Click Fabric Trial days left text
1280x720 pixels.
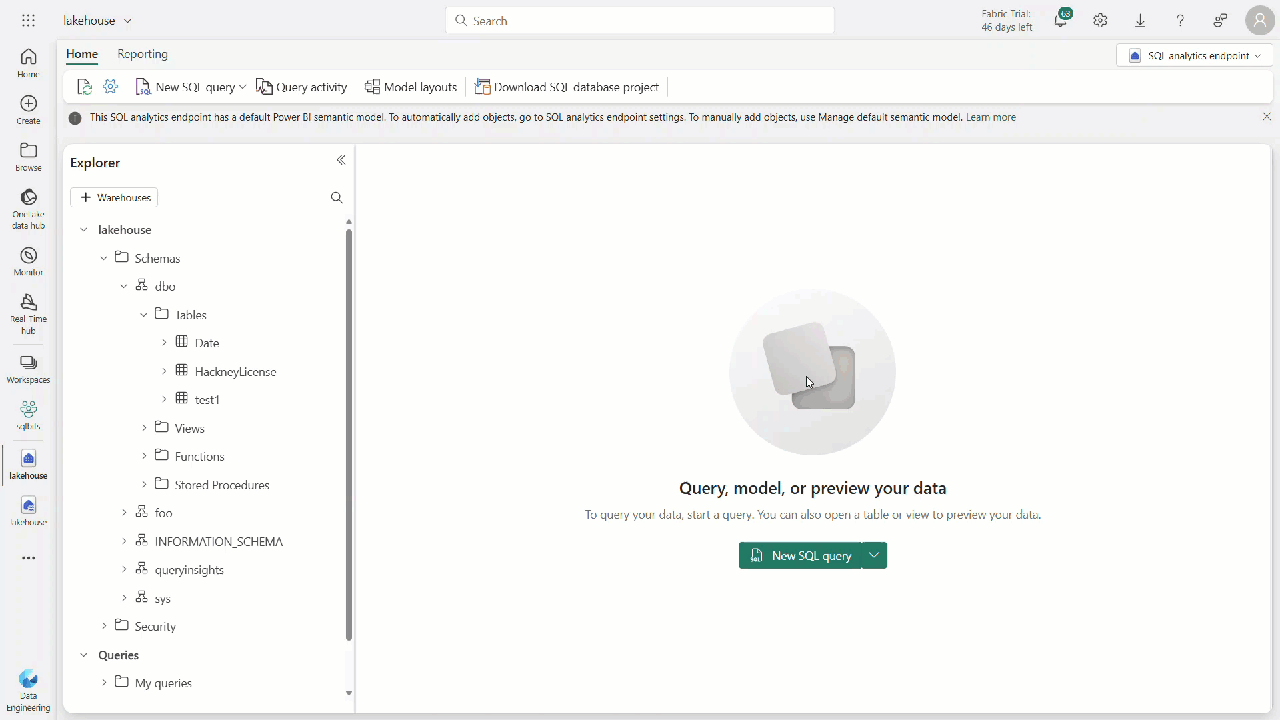[1007, 20]
